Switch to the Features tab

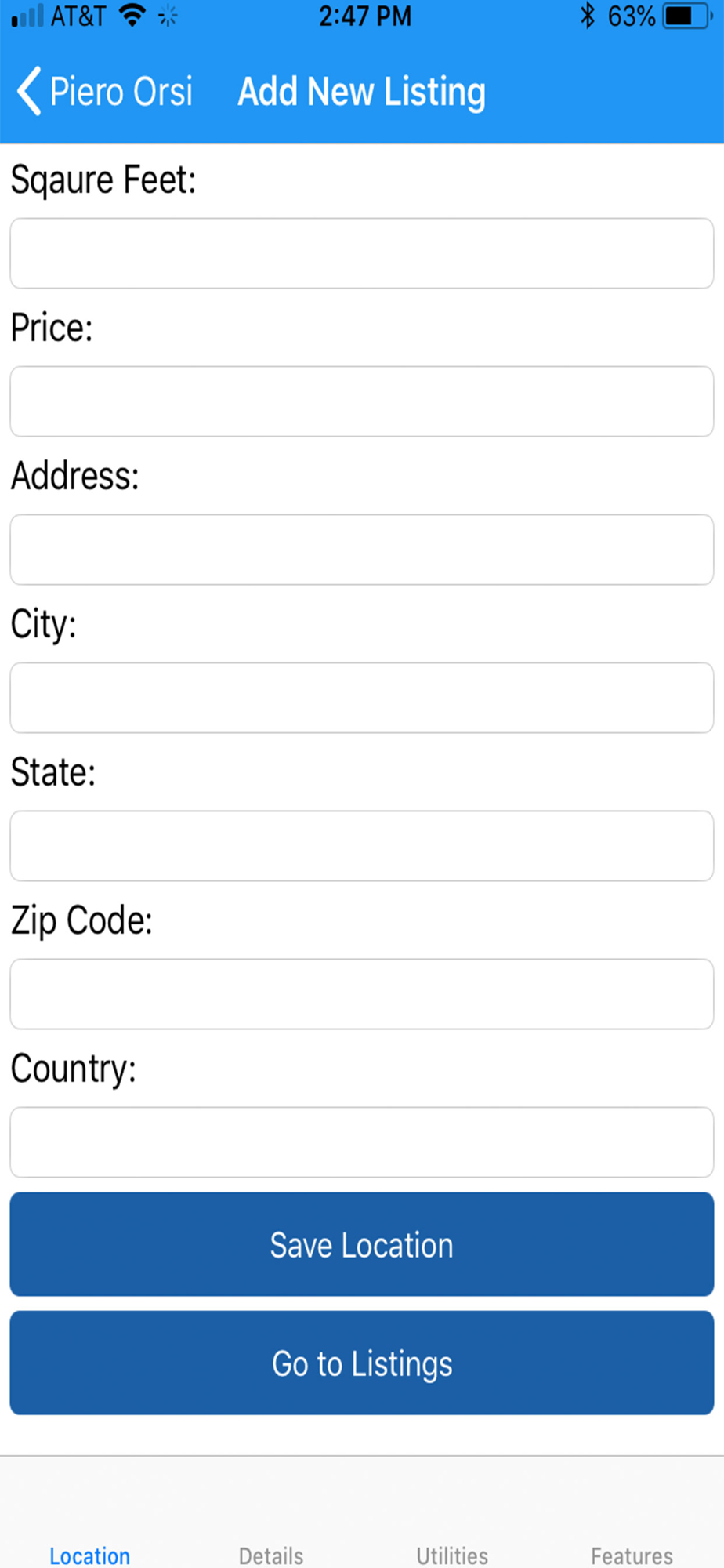(x=632, y=1555)
